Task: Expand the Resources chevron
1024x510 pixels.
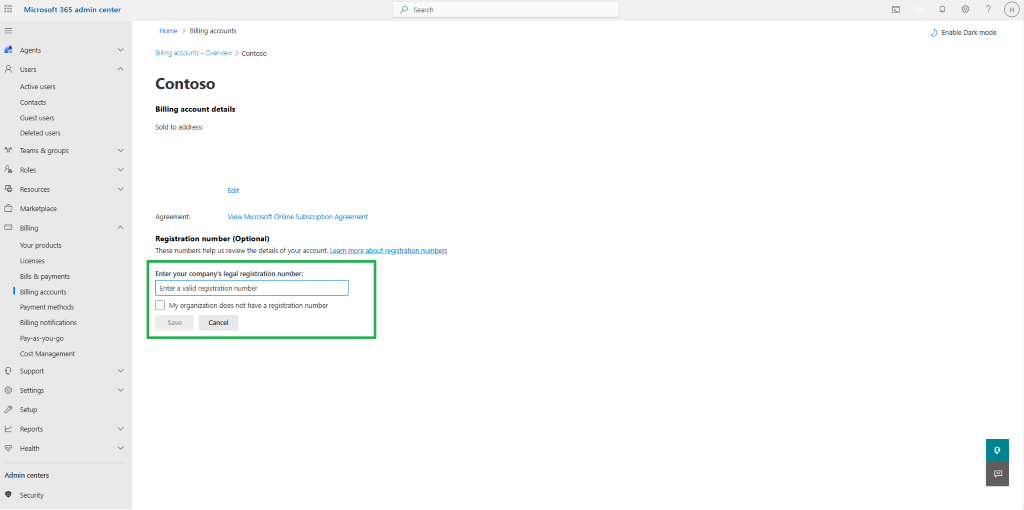Action: point(120,189)
